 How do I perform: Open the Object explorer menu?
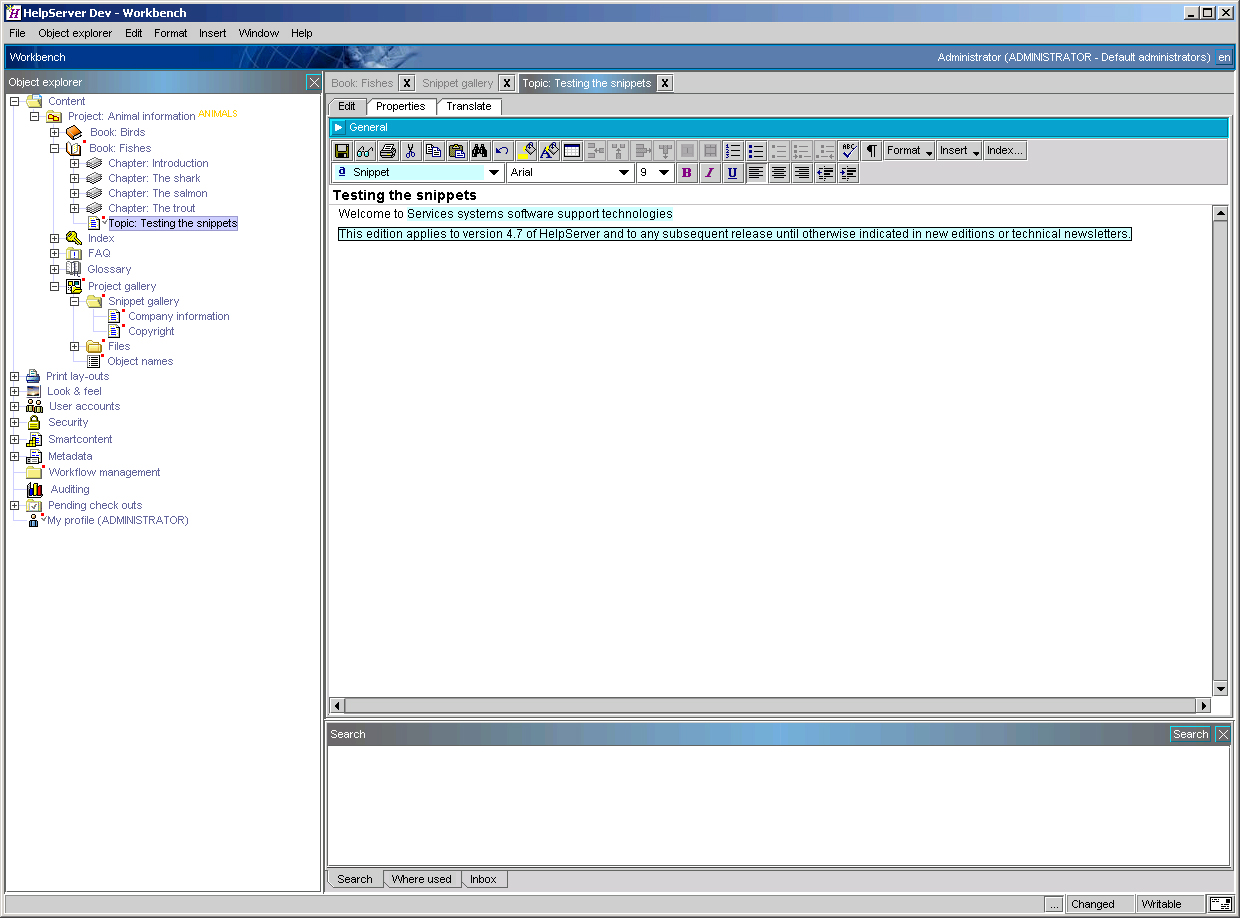pyautogui.click(x=75, y=33)
